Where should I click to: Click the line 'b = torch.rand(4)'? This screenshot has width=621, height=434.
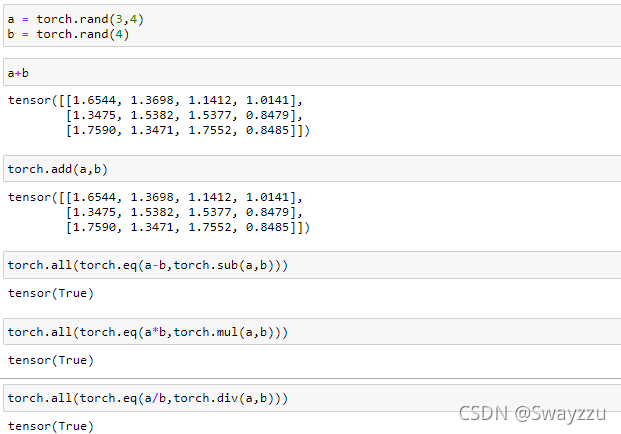pos(68,35)
